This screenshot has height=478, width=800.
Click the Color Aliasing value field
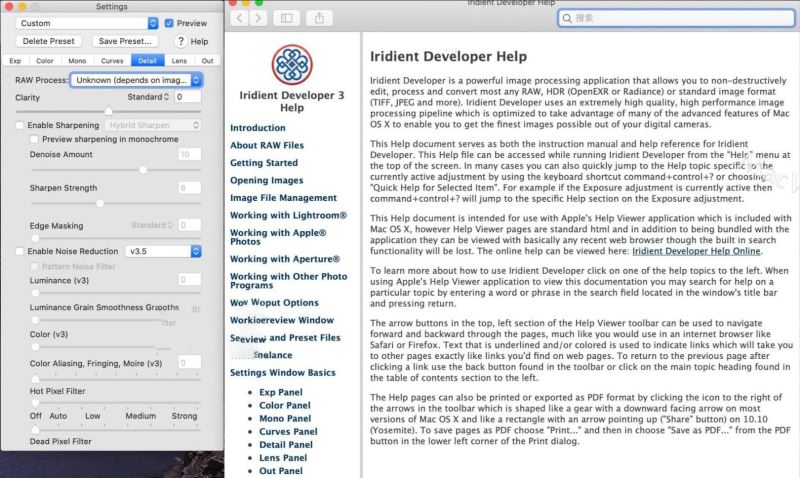[189, 363]
